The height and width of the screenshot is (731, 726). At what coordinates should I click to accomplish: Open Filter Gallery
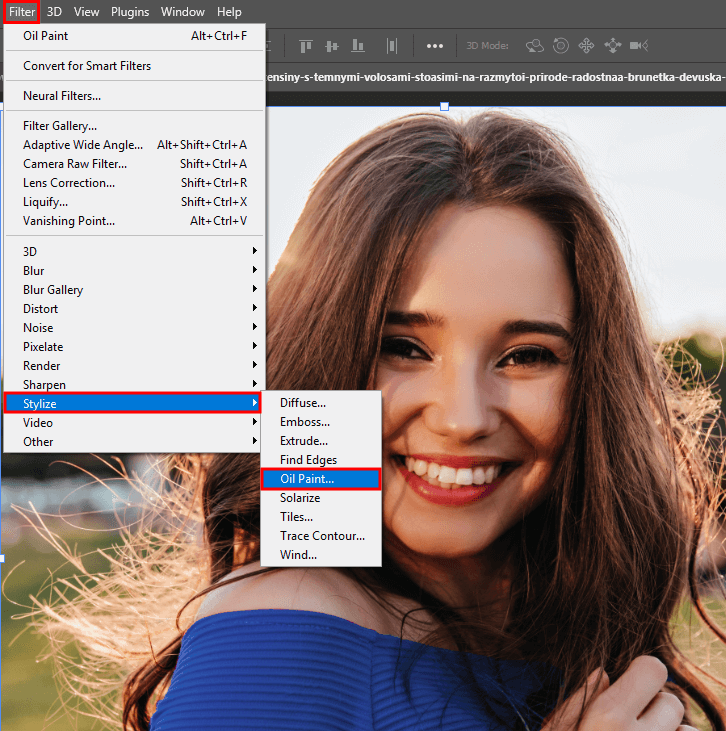135,126
